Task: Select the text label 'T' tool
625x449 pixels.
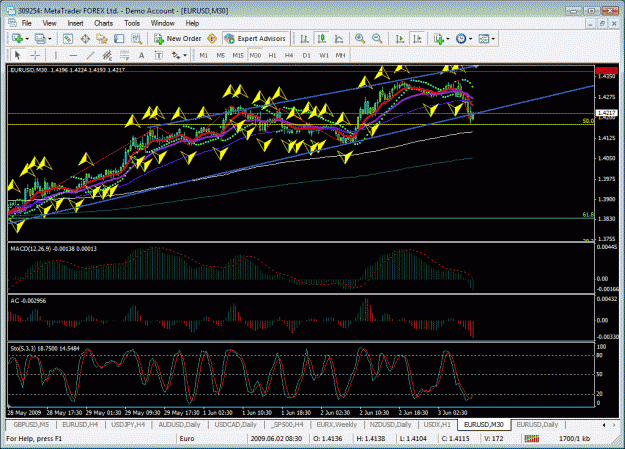Action: coord(159,55)
